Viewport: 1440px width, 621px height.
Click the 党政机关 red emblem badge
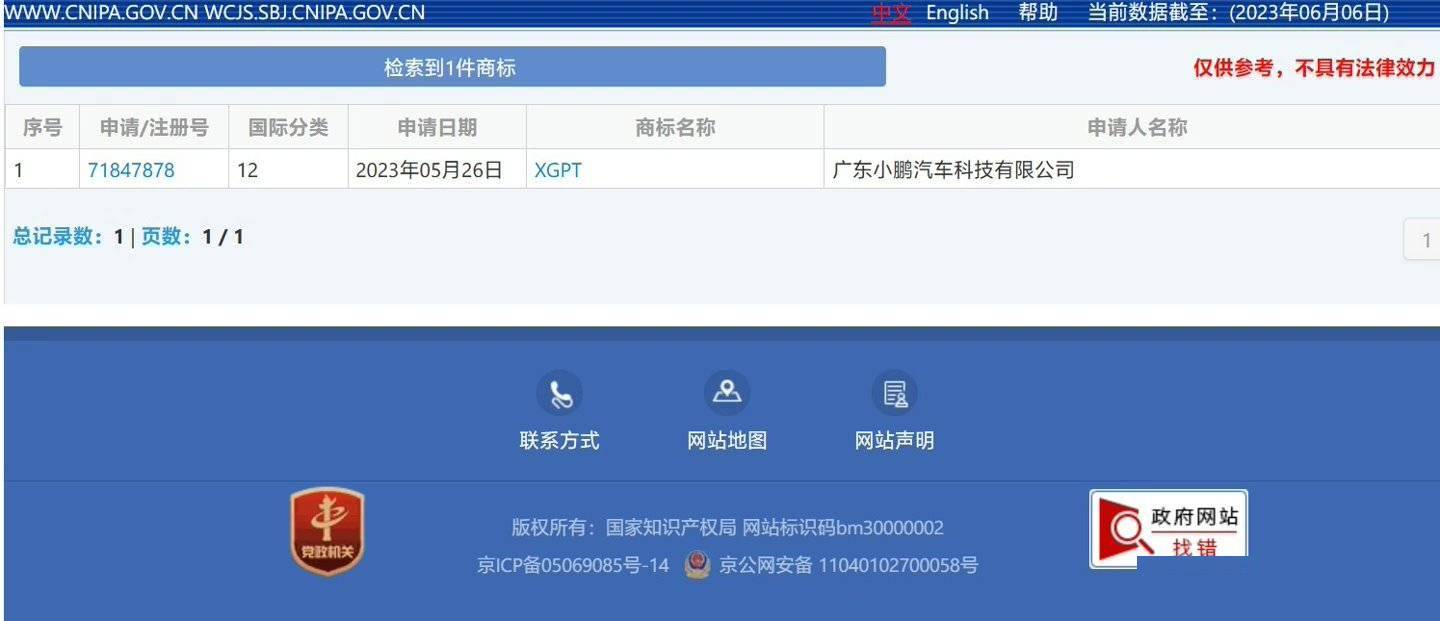point(327,531)
